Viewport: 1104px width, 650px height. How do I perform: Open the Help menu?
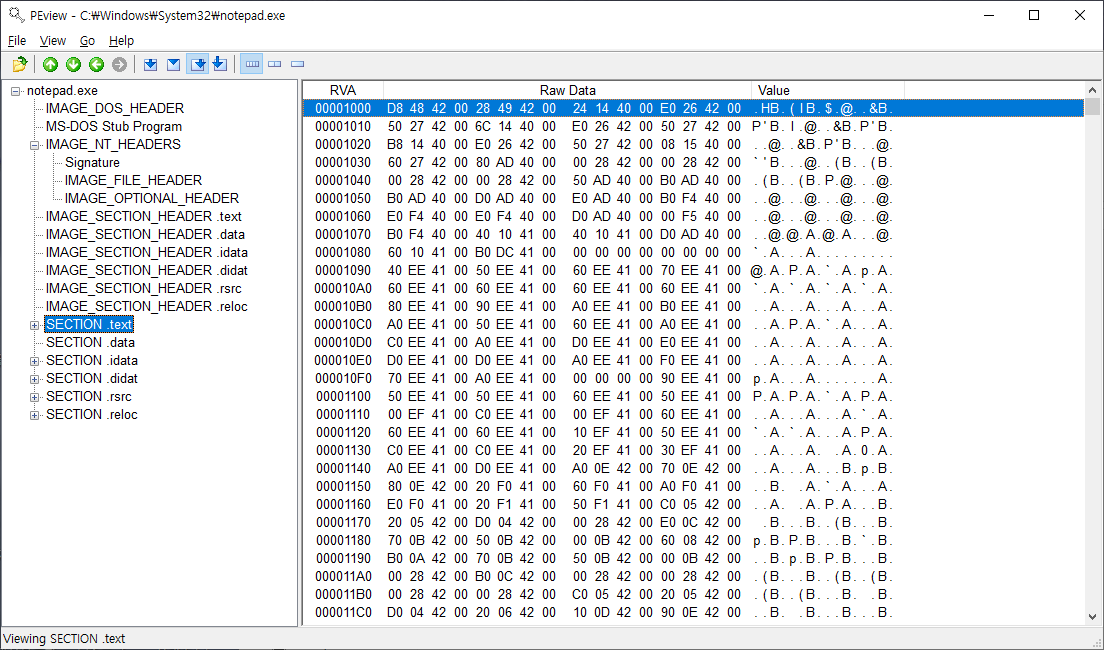point(121,41)
